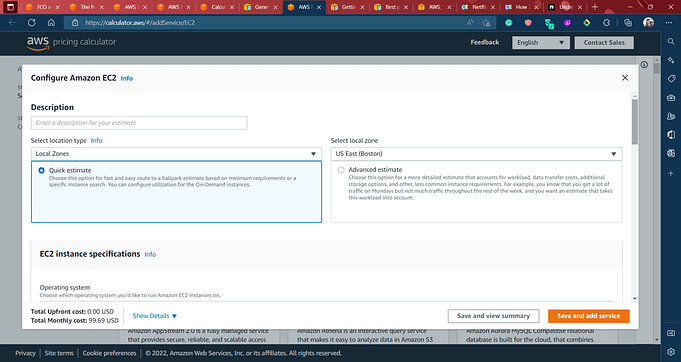Open Info link beside Configure Amazon EC2
The height and width of the screenshot is (362, 681).
pos(127,79)
